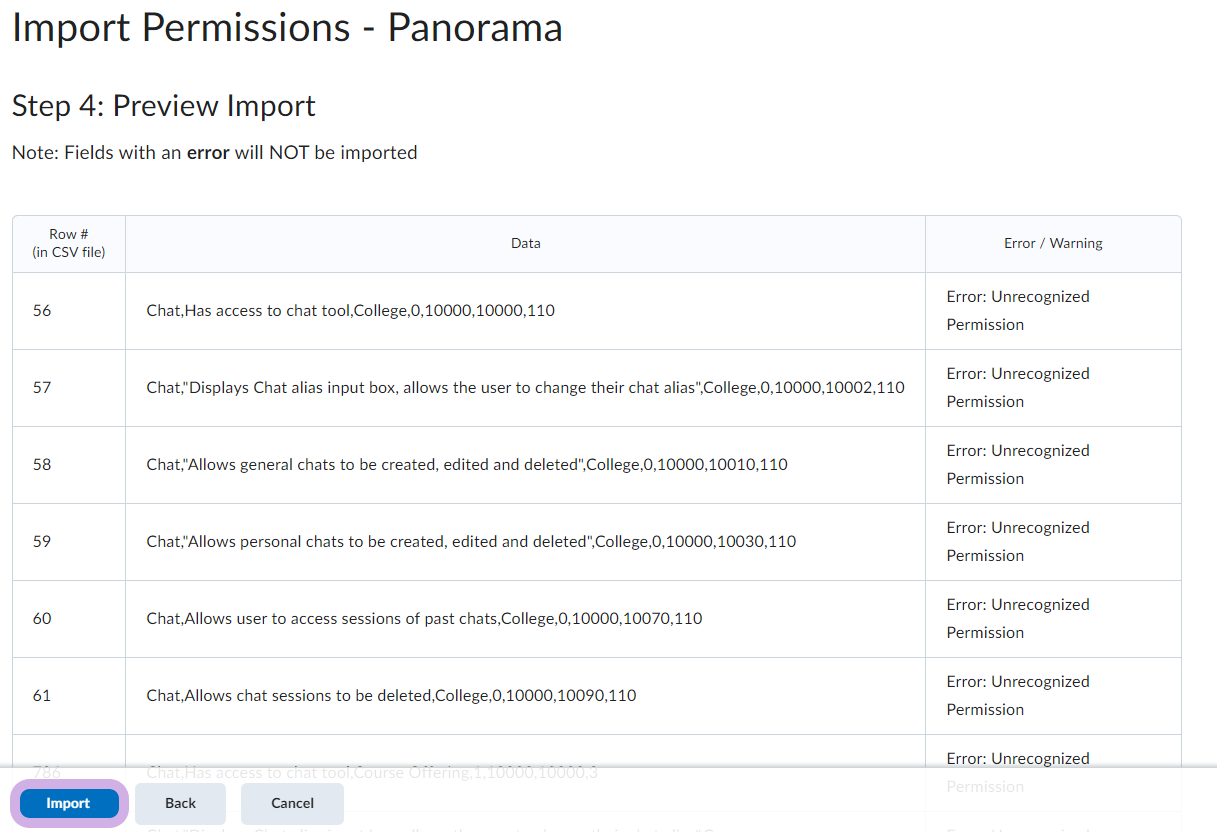Click the Data column header
The width and height of the screenshot is (1217, 832).
525,244
